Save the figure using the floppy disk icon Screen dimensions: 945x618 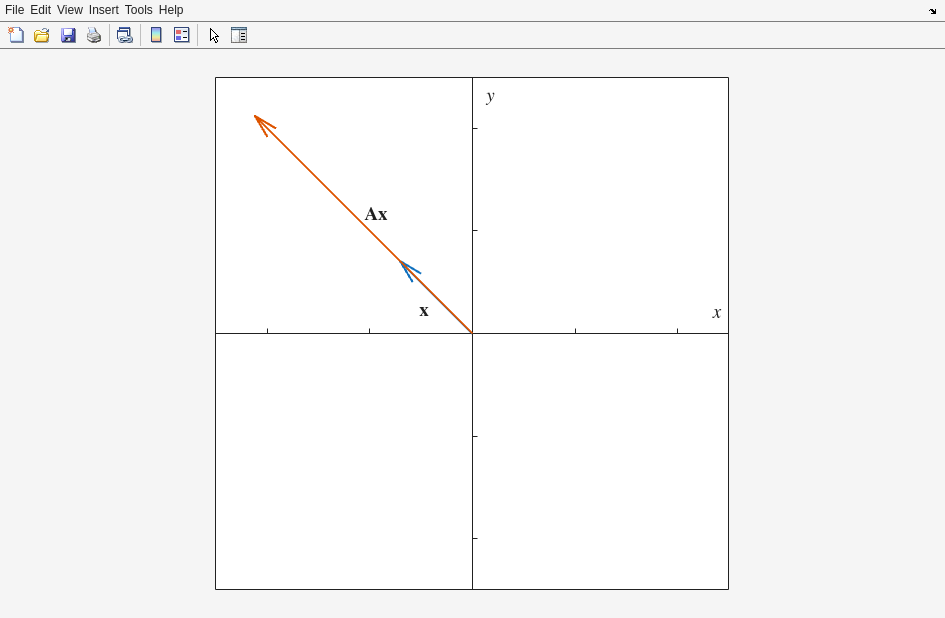(68, 35)
